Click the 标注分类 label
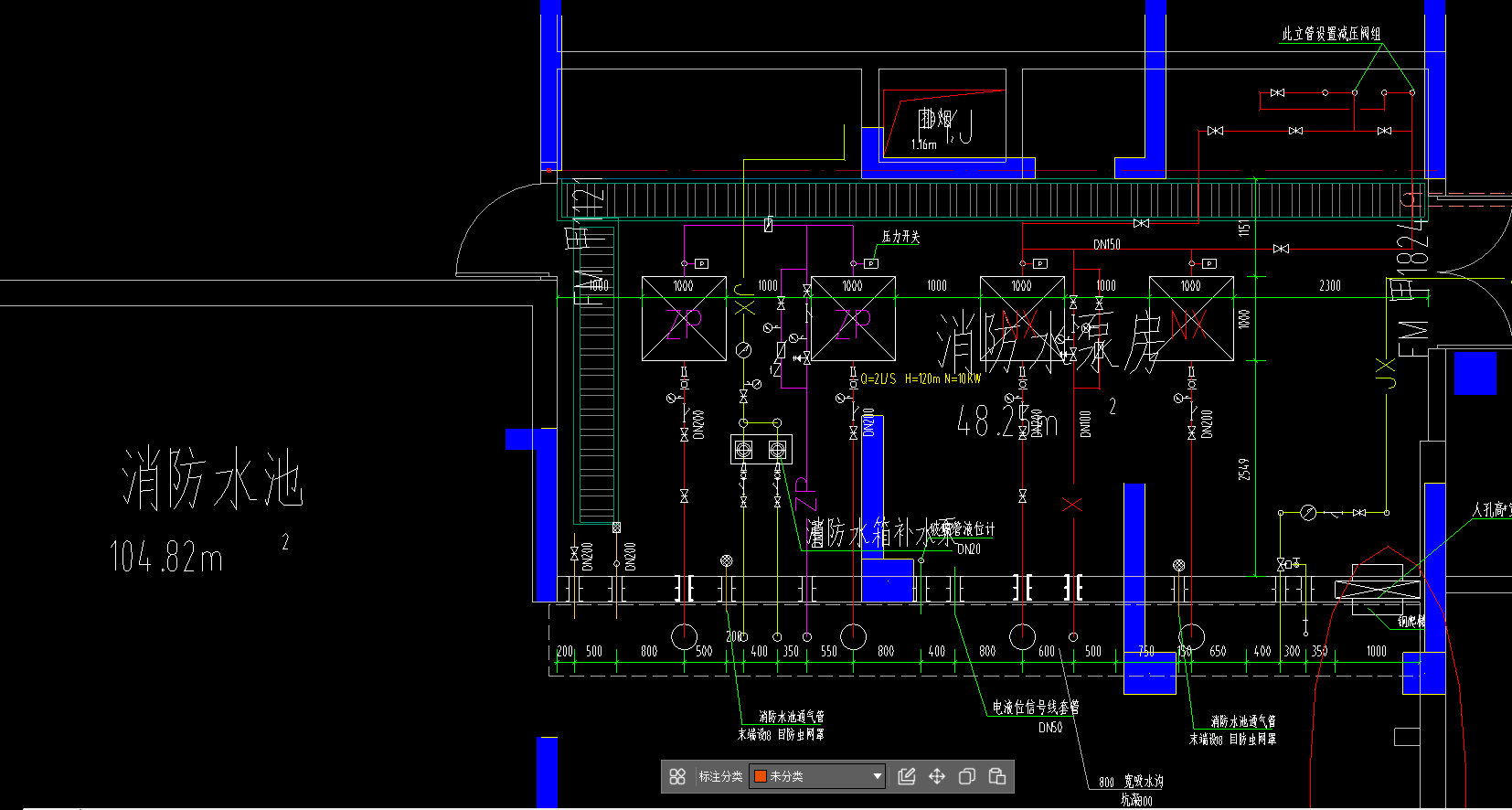Viewport: 1512px width, 810px height. click(x=720, y=776)
